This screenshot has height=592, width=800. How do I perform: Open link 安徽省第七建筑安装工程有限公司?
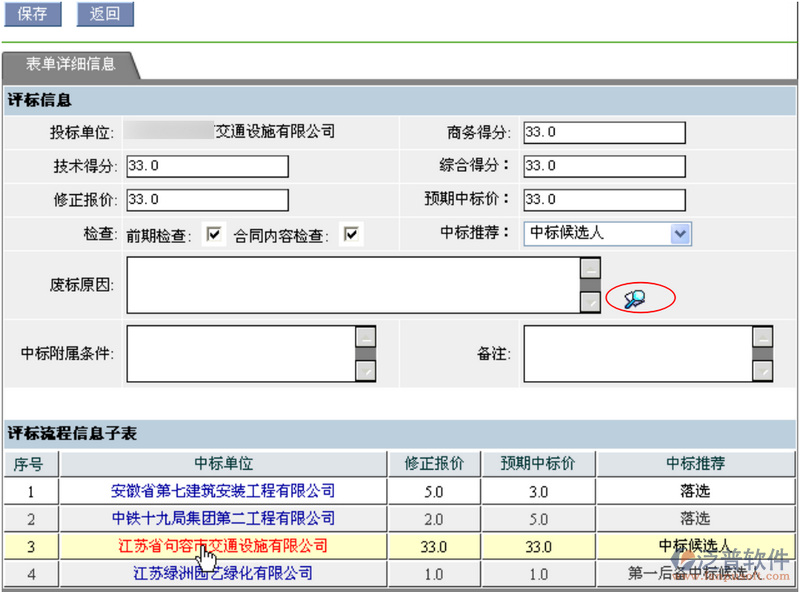click(x=222, y=491)
